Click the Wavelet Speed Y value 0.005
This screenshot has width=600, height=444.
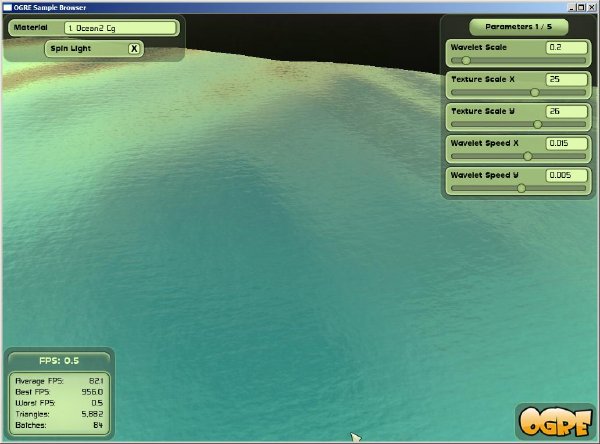click(566, 175)
